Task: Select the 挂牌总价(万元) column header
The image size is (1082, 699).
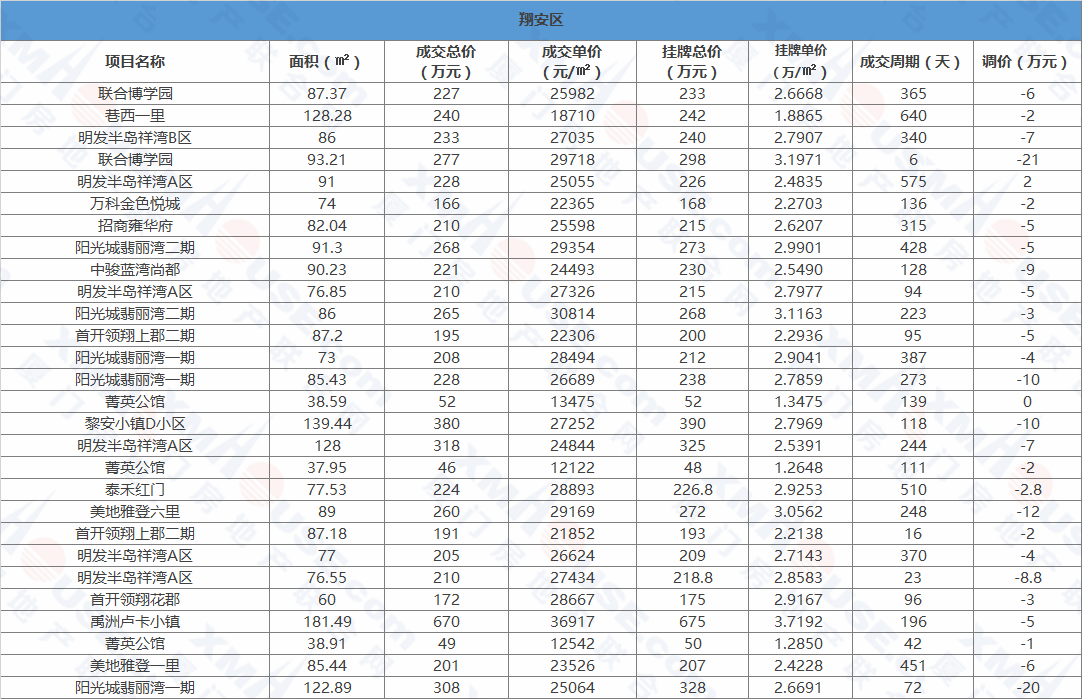Action: click(692, 61)
